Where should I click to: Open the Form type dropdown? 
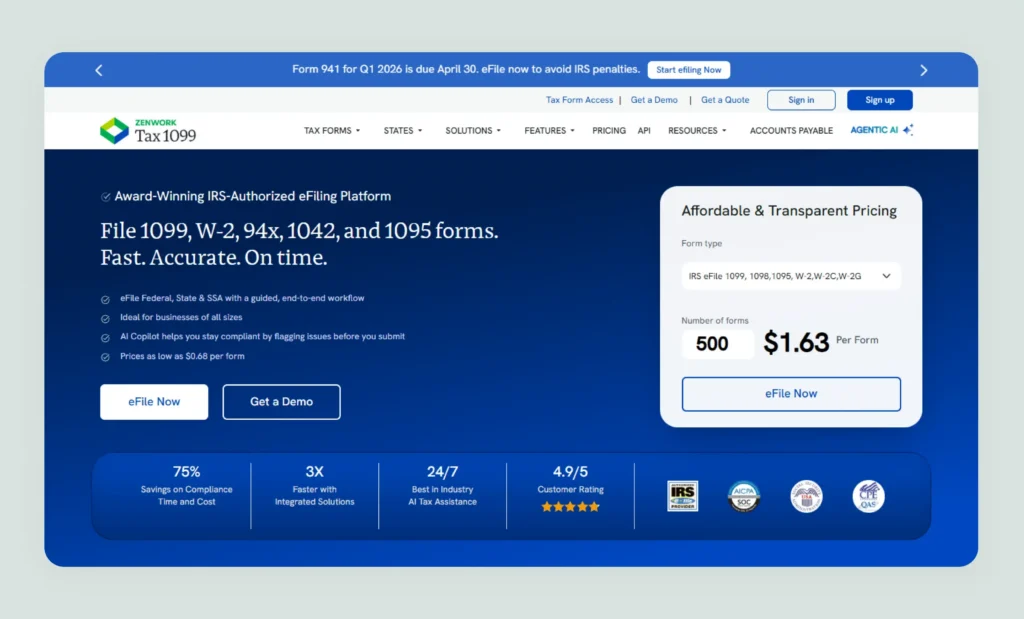pyautogui.click(x=791, y=276)
